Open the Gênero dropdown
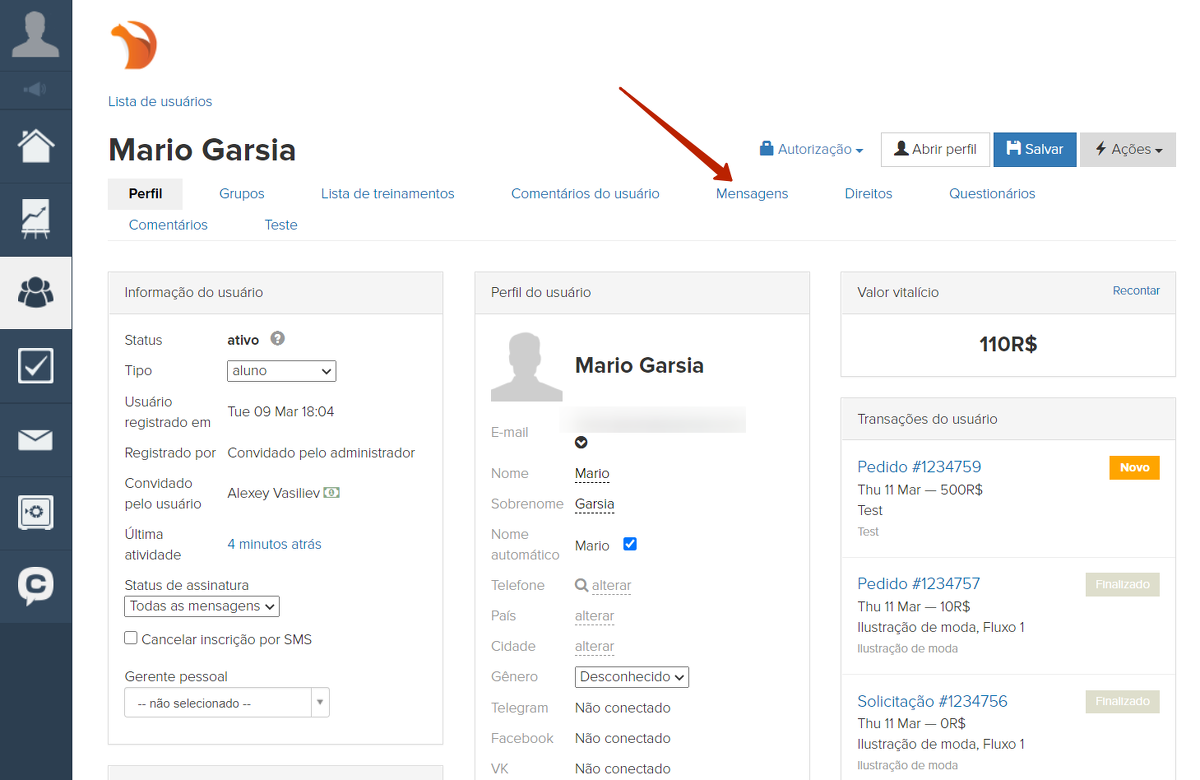 point(631,677)
